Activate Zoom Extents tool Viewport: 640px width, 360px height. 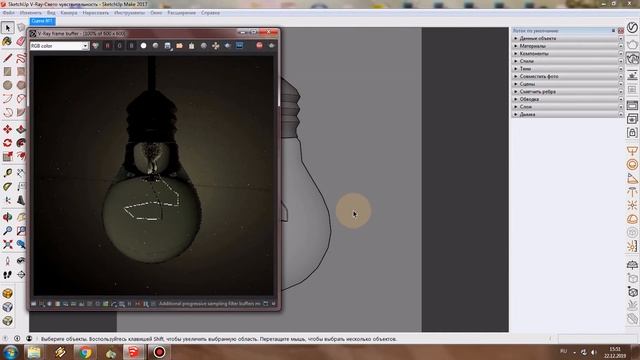pos(7,244)
